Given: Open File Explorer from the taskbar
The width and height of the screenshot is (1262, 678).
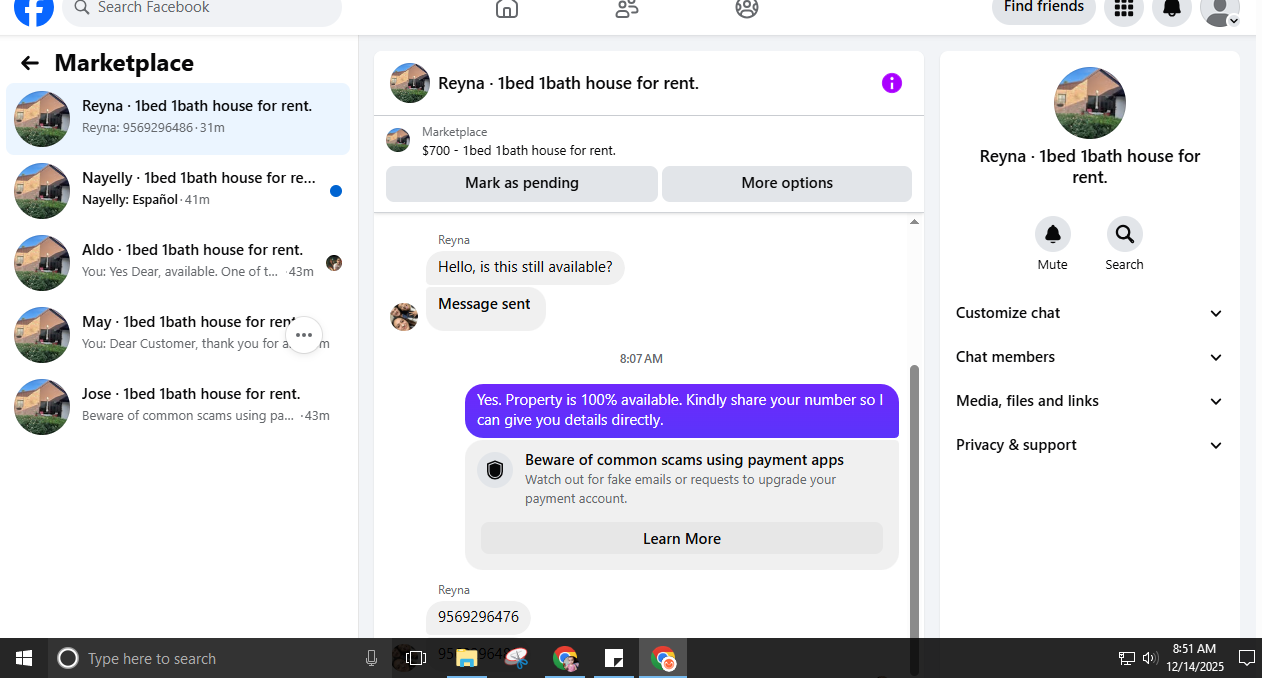Looking at the screenshot, I should 466,658.
